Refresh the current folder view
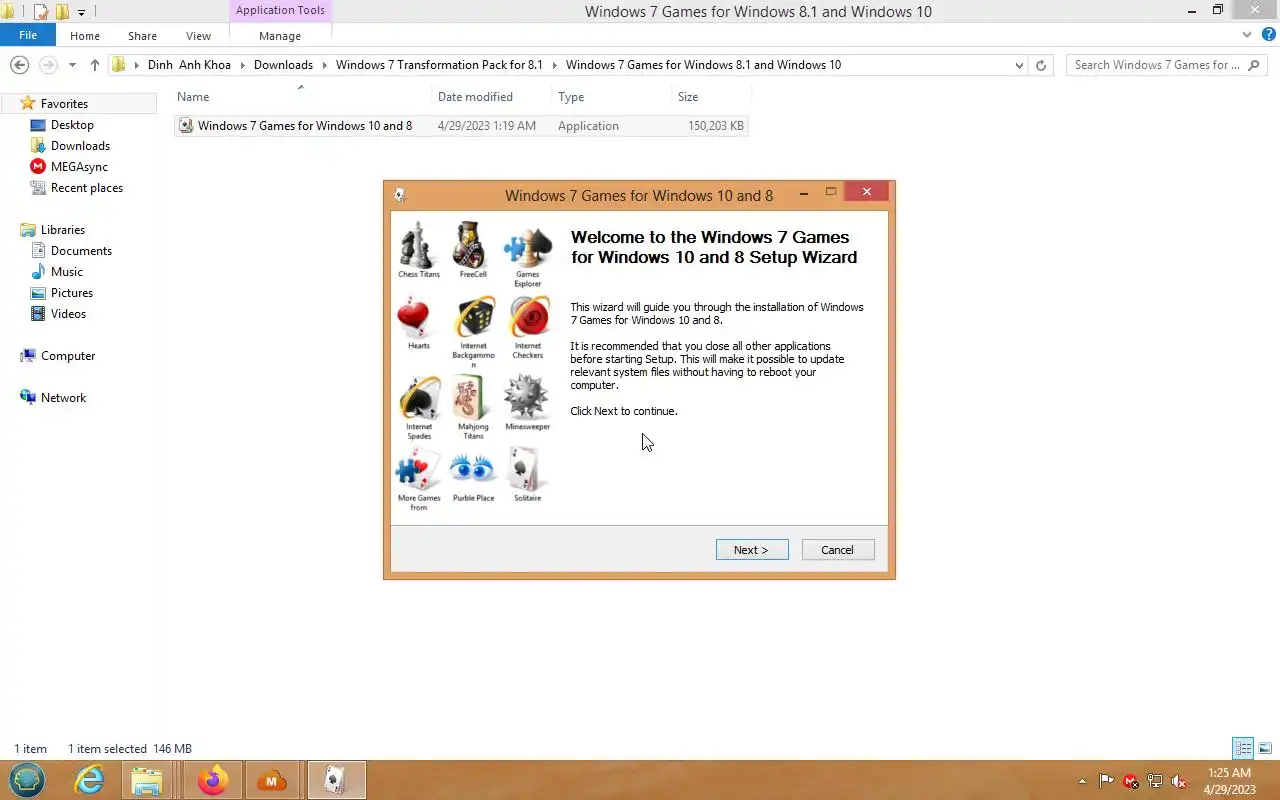1280x800 pixels. pyautogui.click(x=1041, y=65)
